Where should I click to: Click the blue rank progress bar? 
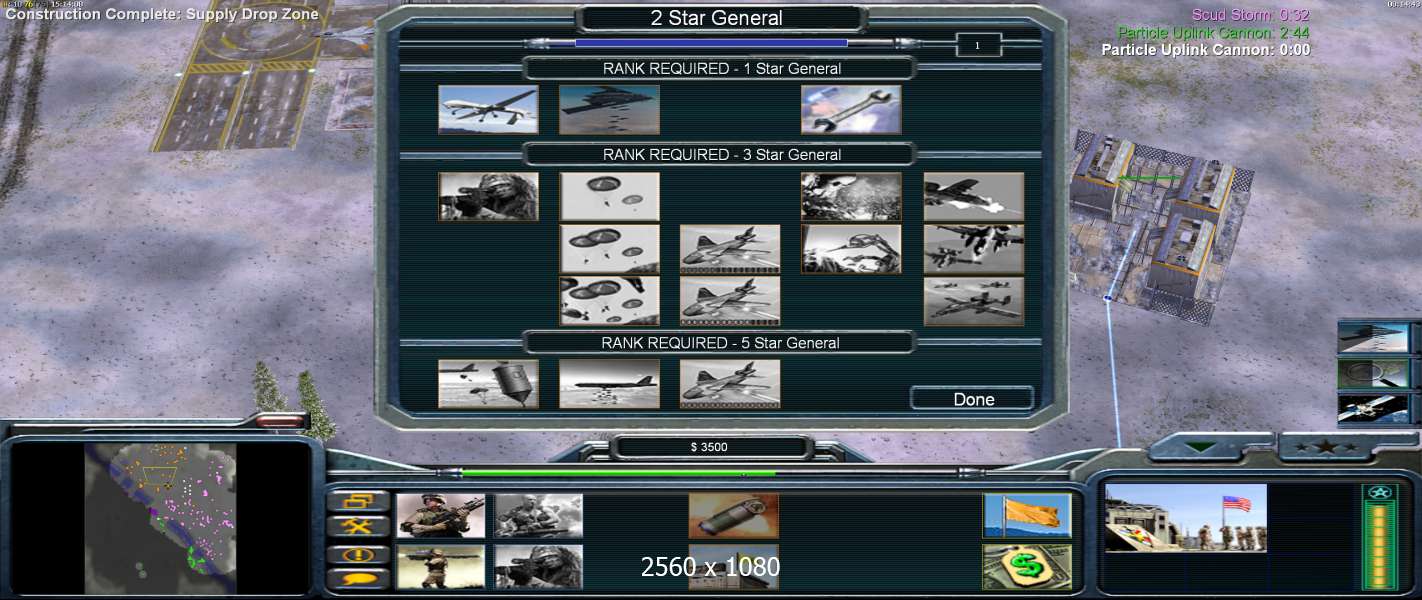(x=711, y=43)
